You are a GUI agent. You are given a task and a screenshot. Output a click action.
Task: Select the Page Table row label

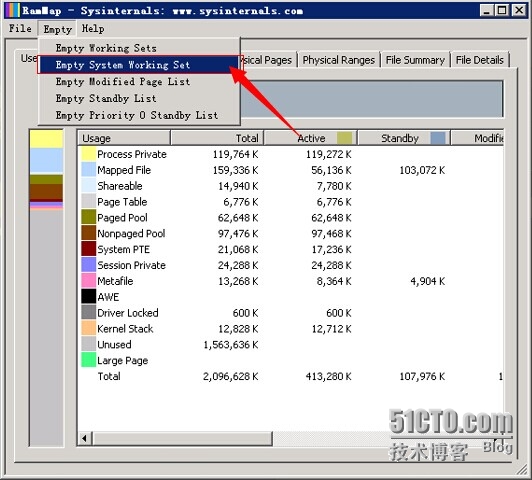(122, 202)
